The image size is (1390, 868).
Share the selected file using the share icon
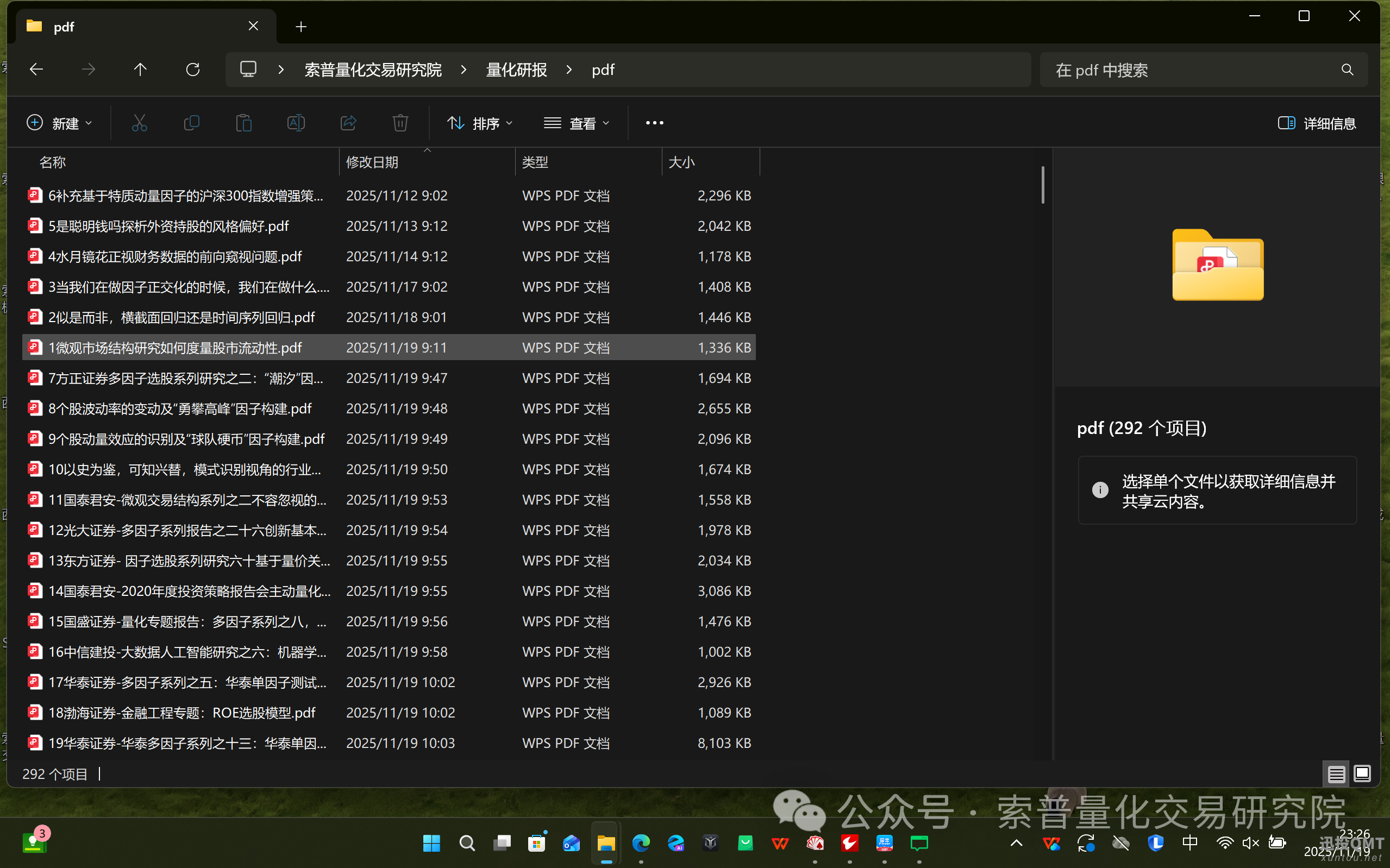click(x=348, y=122)
